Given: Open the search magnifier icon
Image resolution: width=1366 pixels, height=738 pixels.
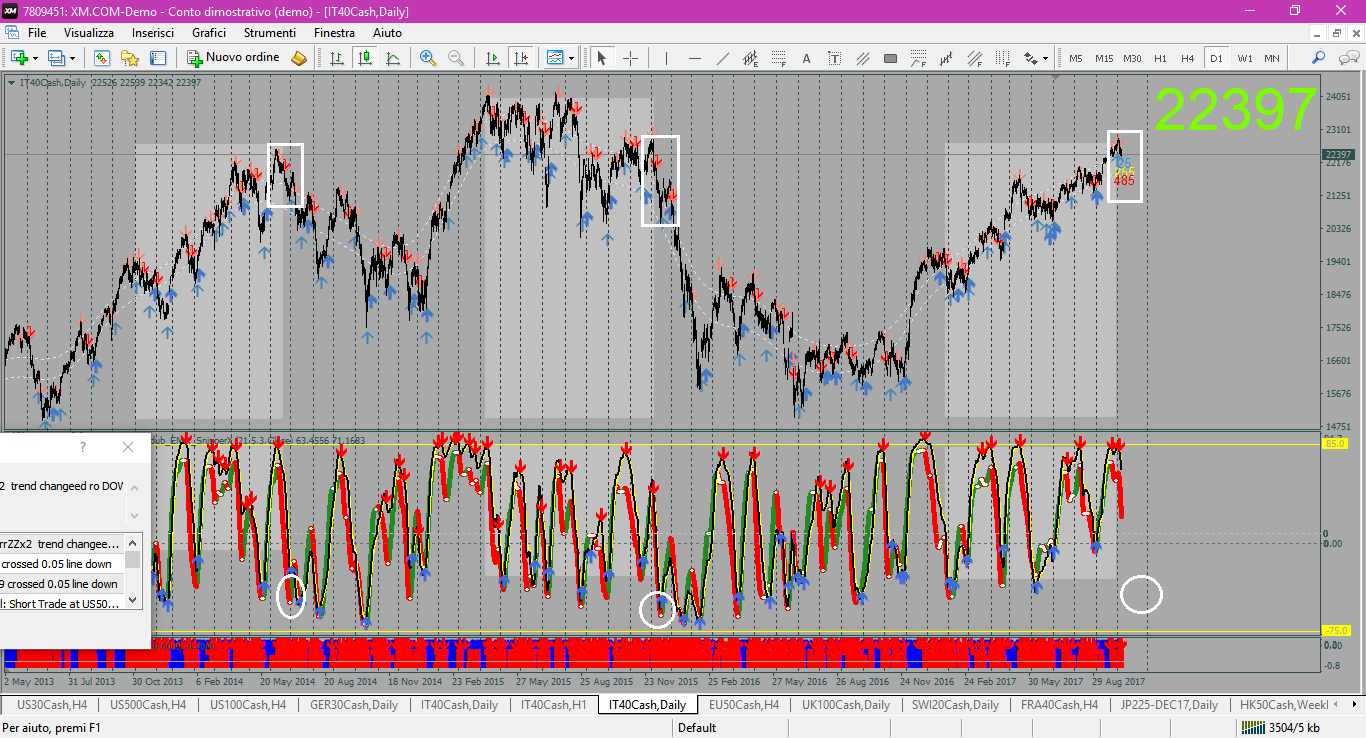Looking at the screenshot, I should (1319, 58).
